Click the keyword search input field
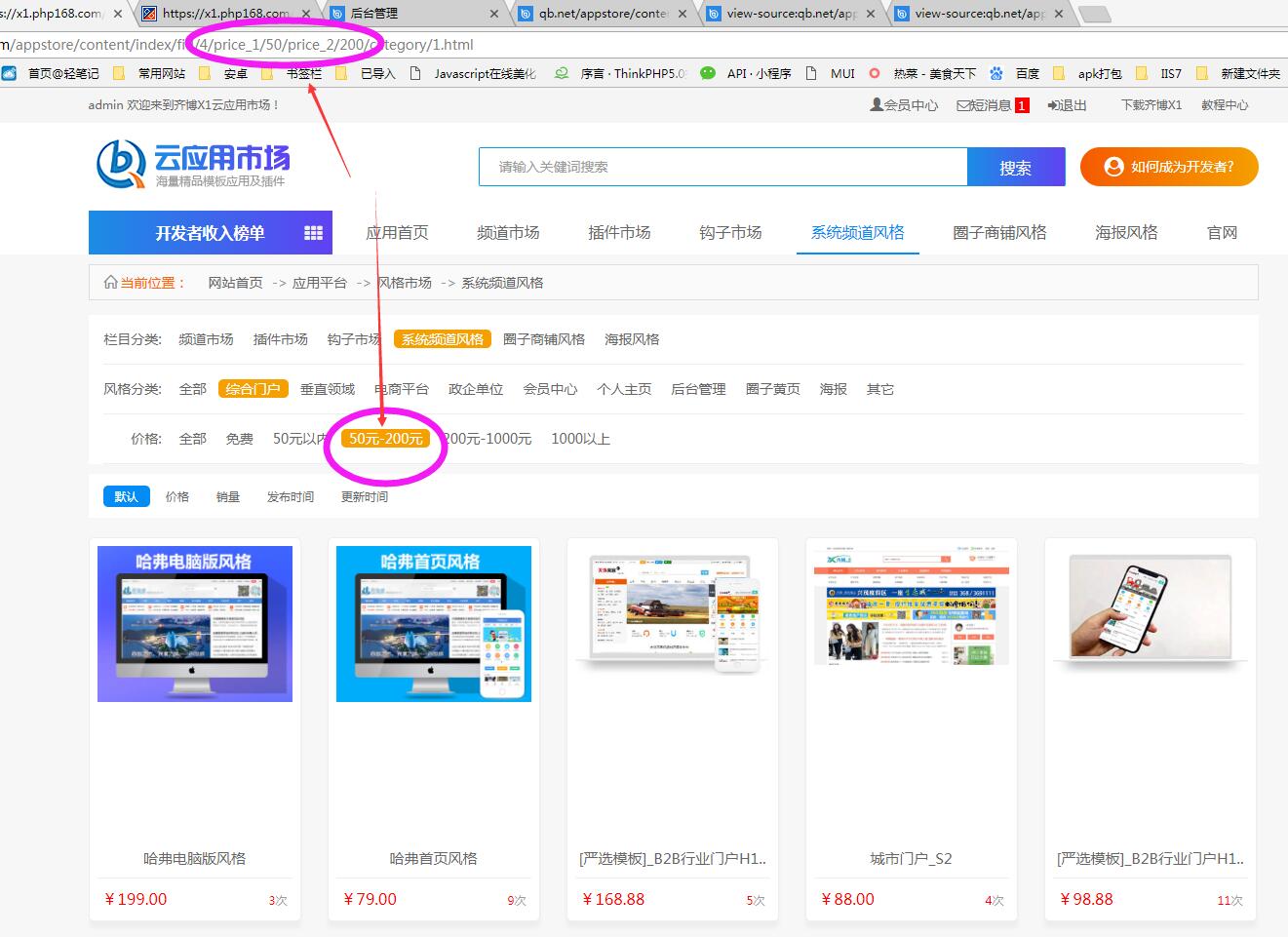Image resolution: width=1288 pixels, height=937 pixels. tap(722, 167)
